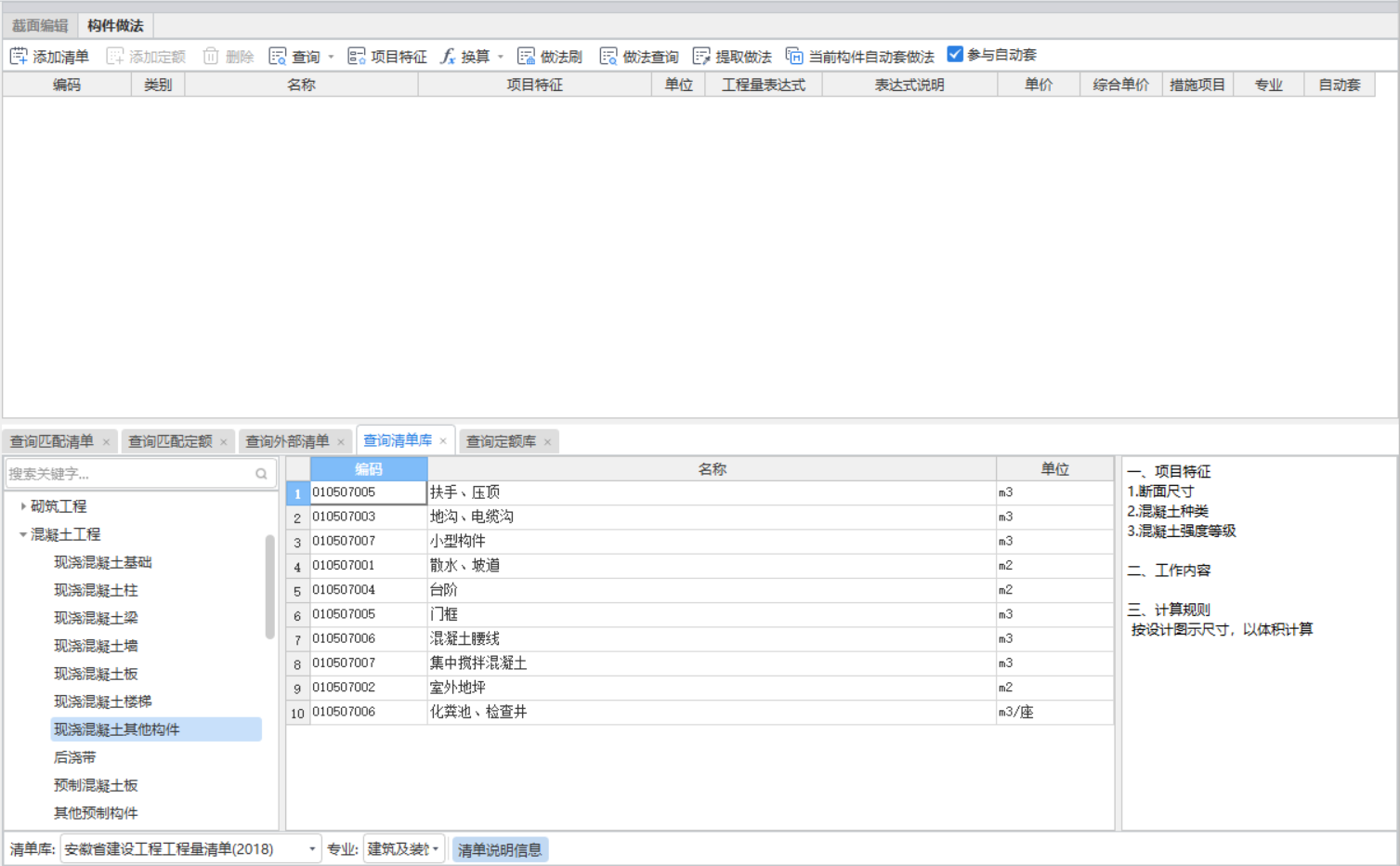Click the 综合单价 column header
Viewport: 1400px width, 866px height.
pos(1120,85)
